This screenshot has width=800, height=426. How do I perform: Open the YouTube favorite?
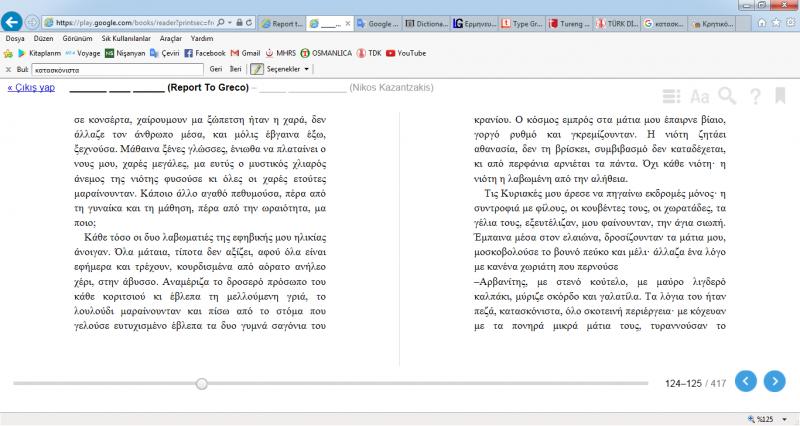(406, 53)
